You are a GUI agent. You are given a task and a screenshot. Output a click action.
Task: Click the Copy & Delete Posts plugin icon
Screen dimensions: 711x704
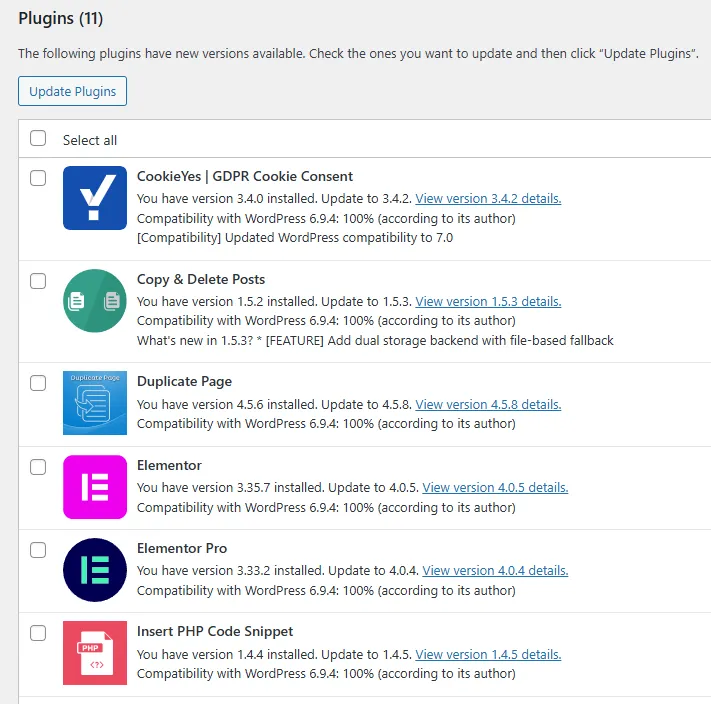95,301
